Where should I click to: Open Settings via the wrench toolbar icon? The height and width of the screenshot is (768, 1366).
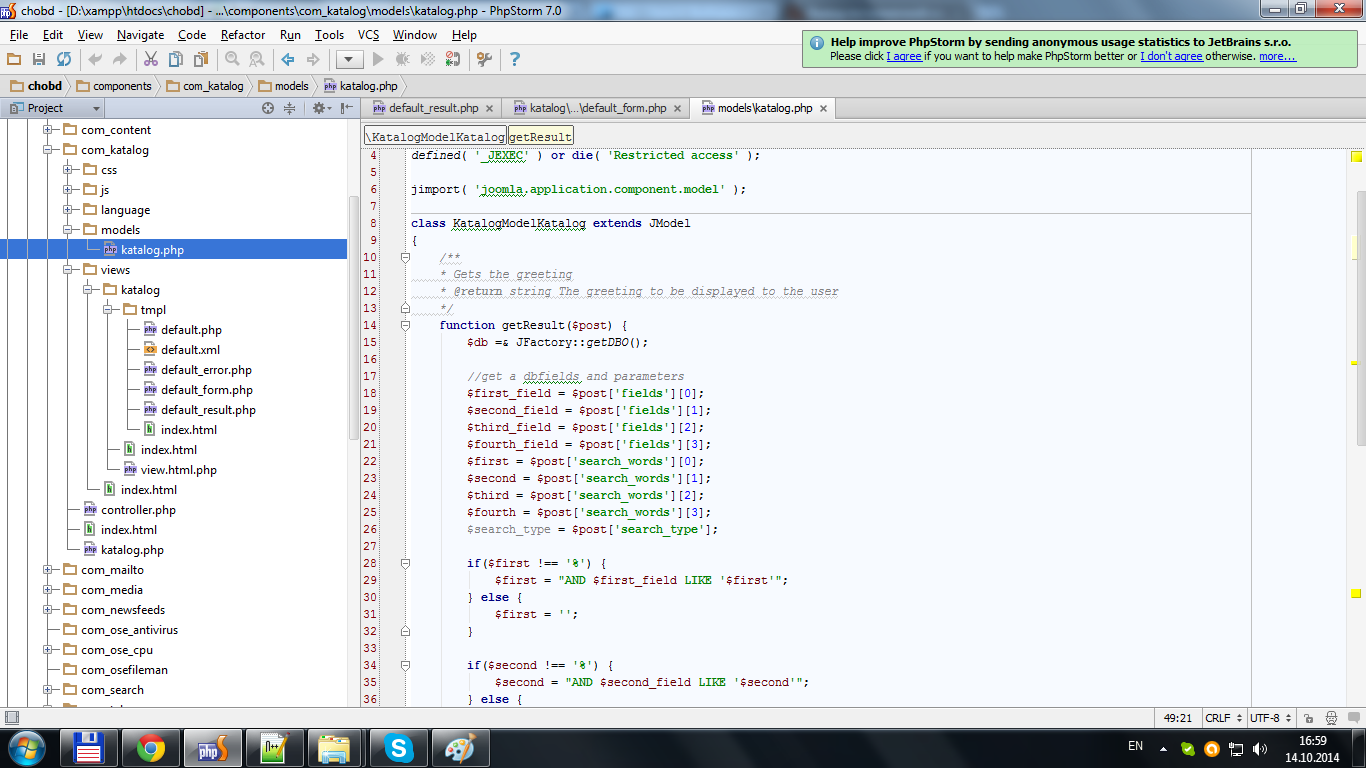point(484,60)
